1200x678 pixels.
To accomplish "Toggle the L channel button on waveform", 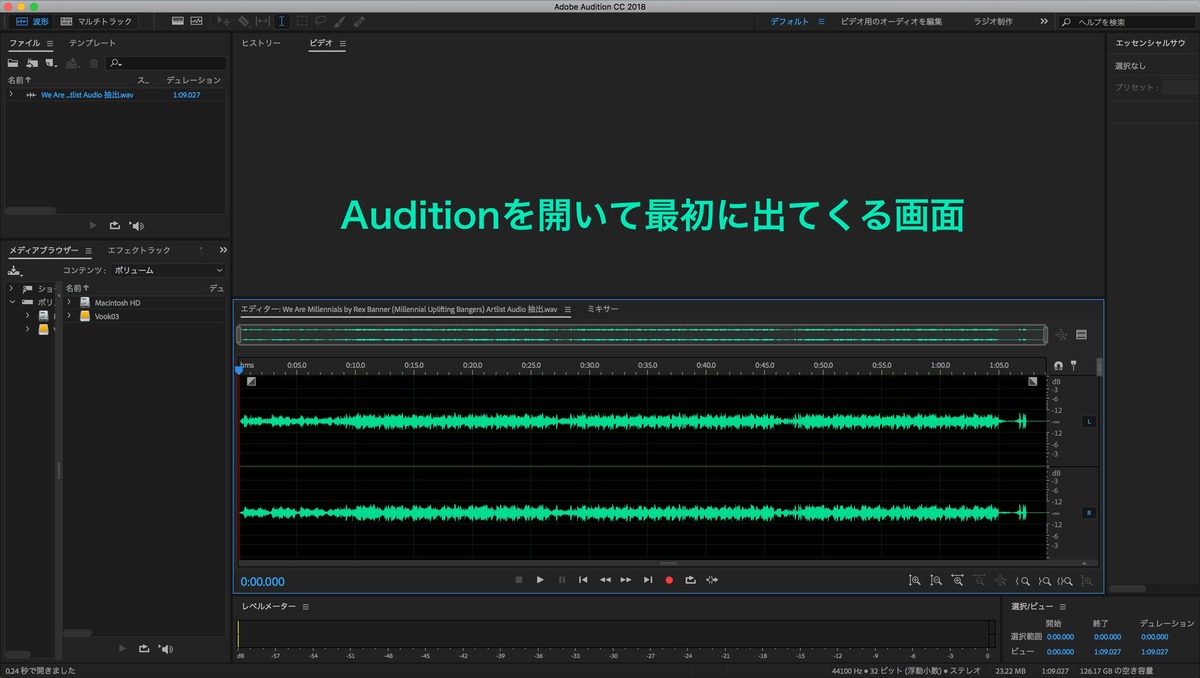I will coord(1089,421).
